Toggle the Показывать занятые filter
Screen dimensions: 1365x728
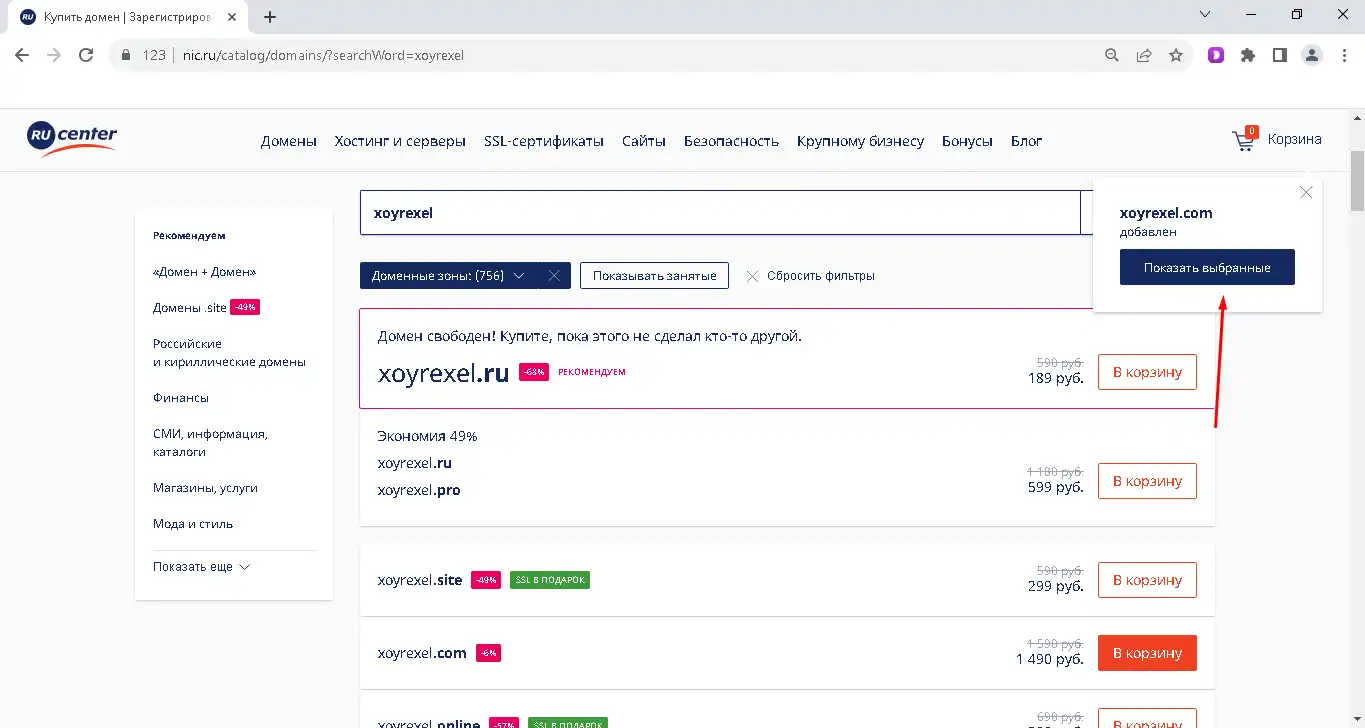point(654,276)
